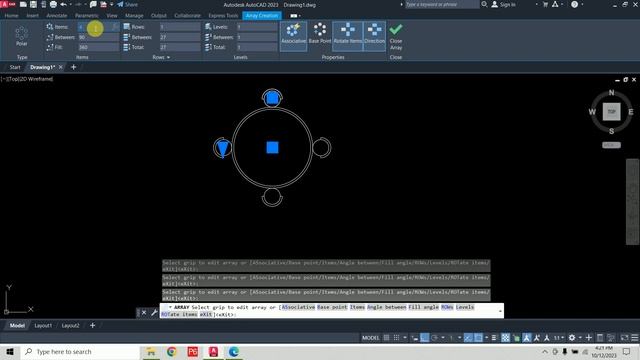Open the WCS dropdown below the ViewCube

tap(611, 145)
